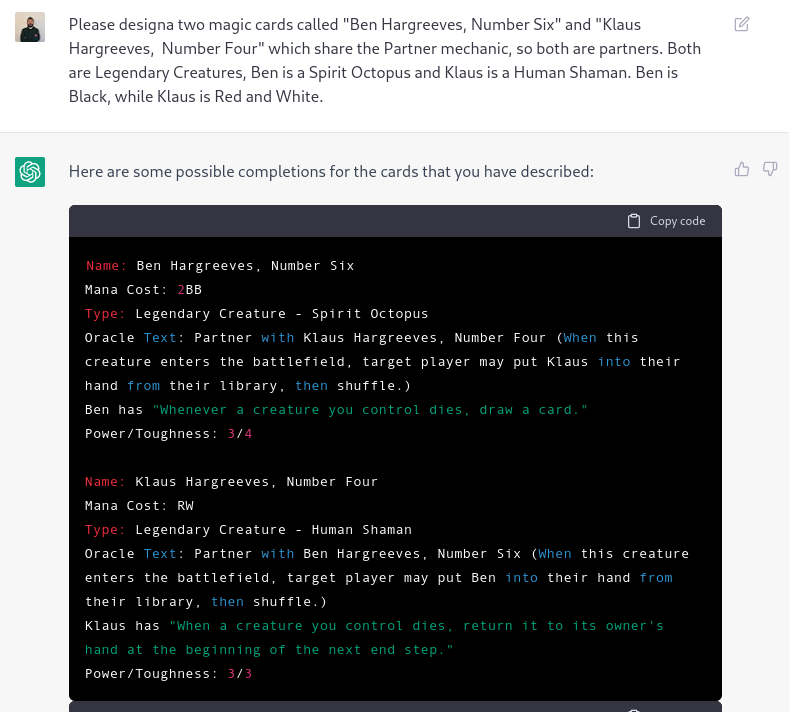
Task: Click the ChatGPT logo avatar
Action: [x=30, y=172]
